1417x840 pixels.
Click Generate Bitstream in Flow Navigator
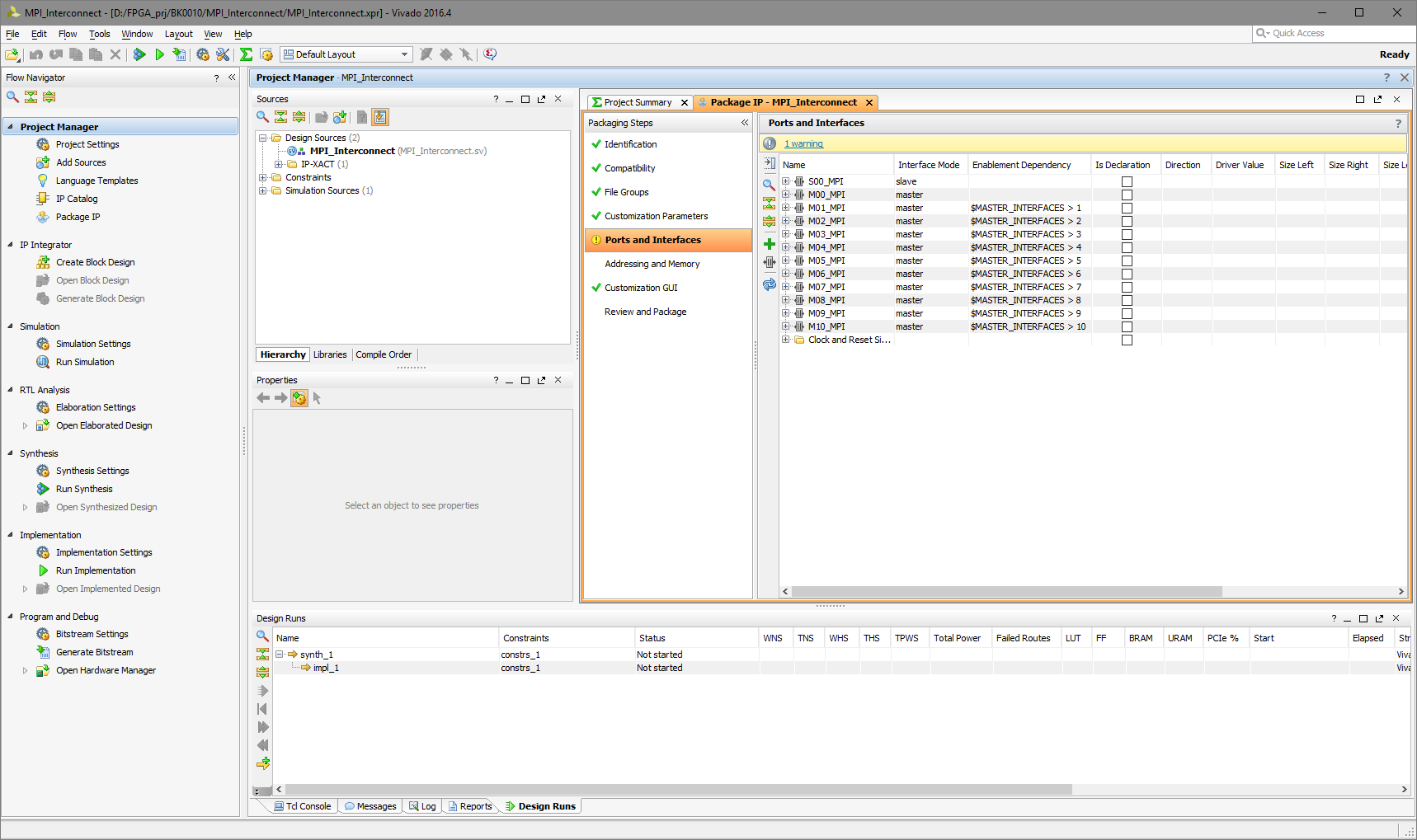tap(94, 652)
